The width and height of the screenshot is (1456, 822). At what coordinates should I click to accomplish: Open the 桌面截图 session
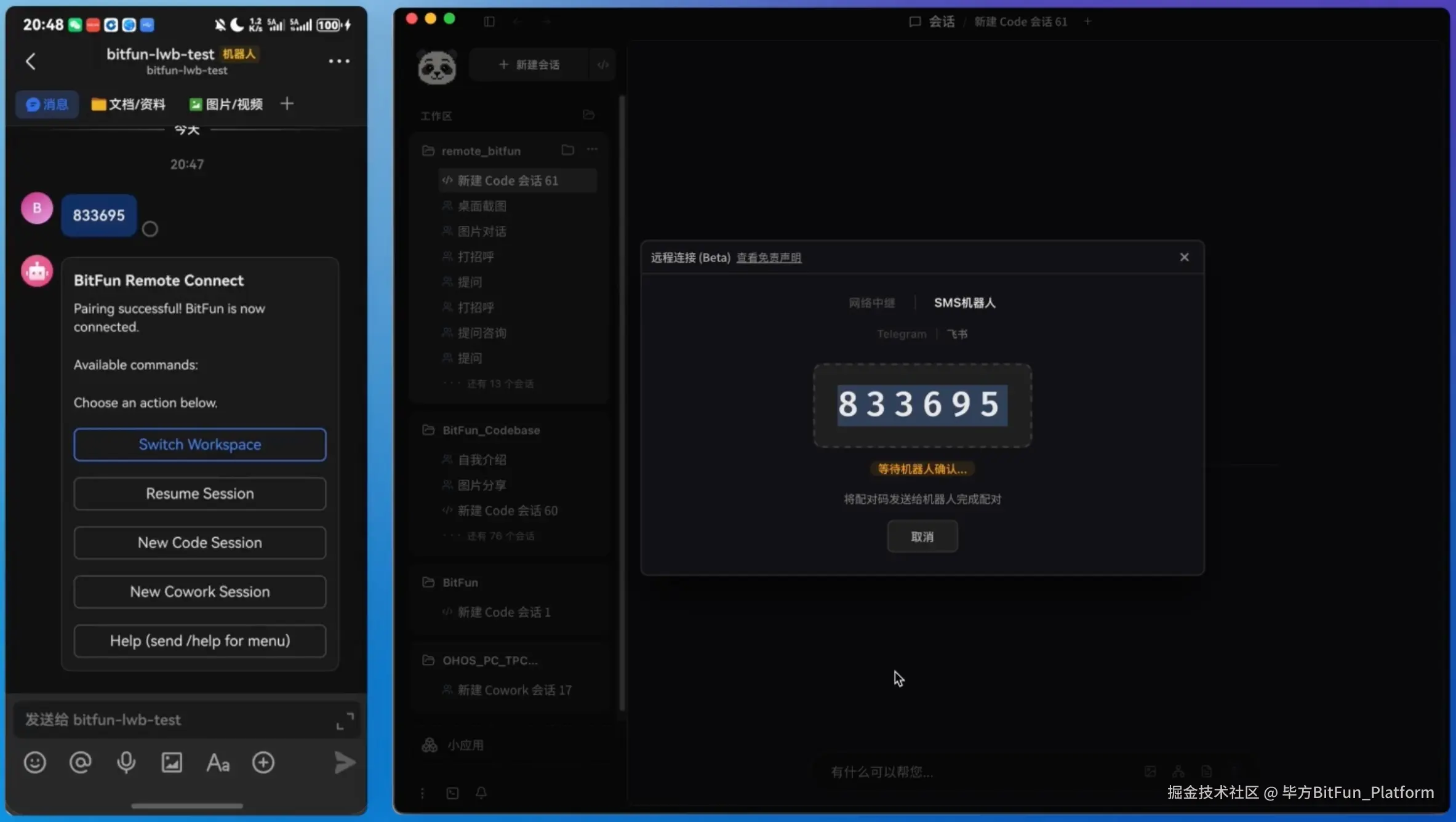482,206
